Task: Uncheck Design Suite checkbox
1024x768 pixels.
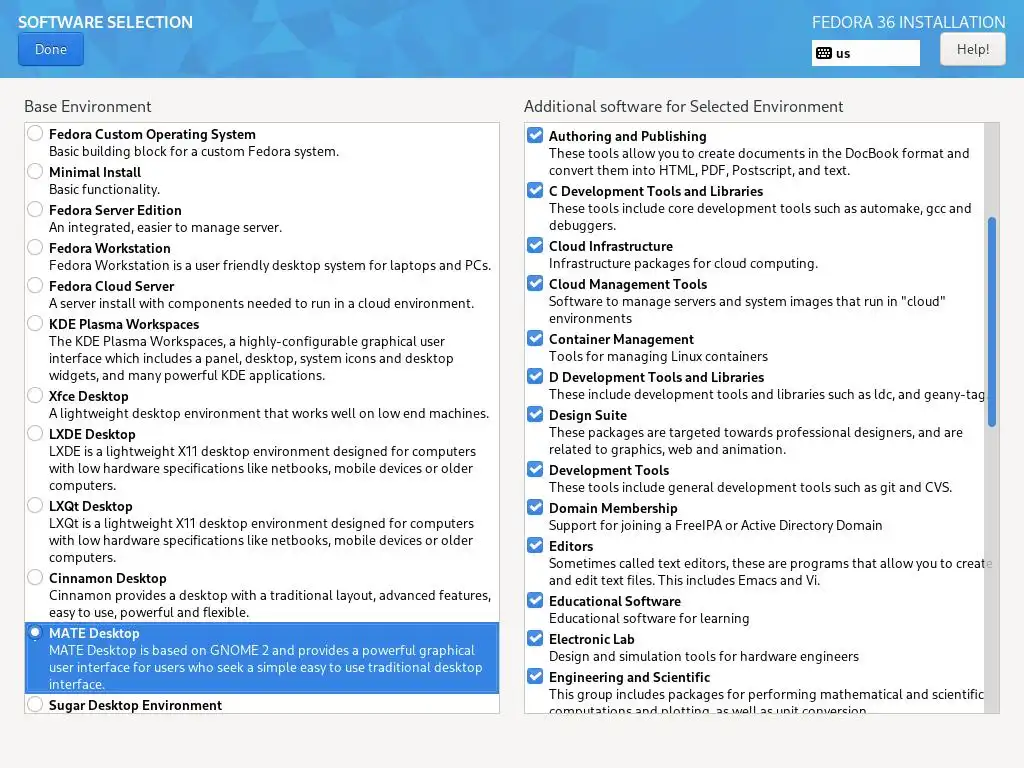Action: 535,414
